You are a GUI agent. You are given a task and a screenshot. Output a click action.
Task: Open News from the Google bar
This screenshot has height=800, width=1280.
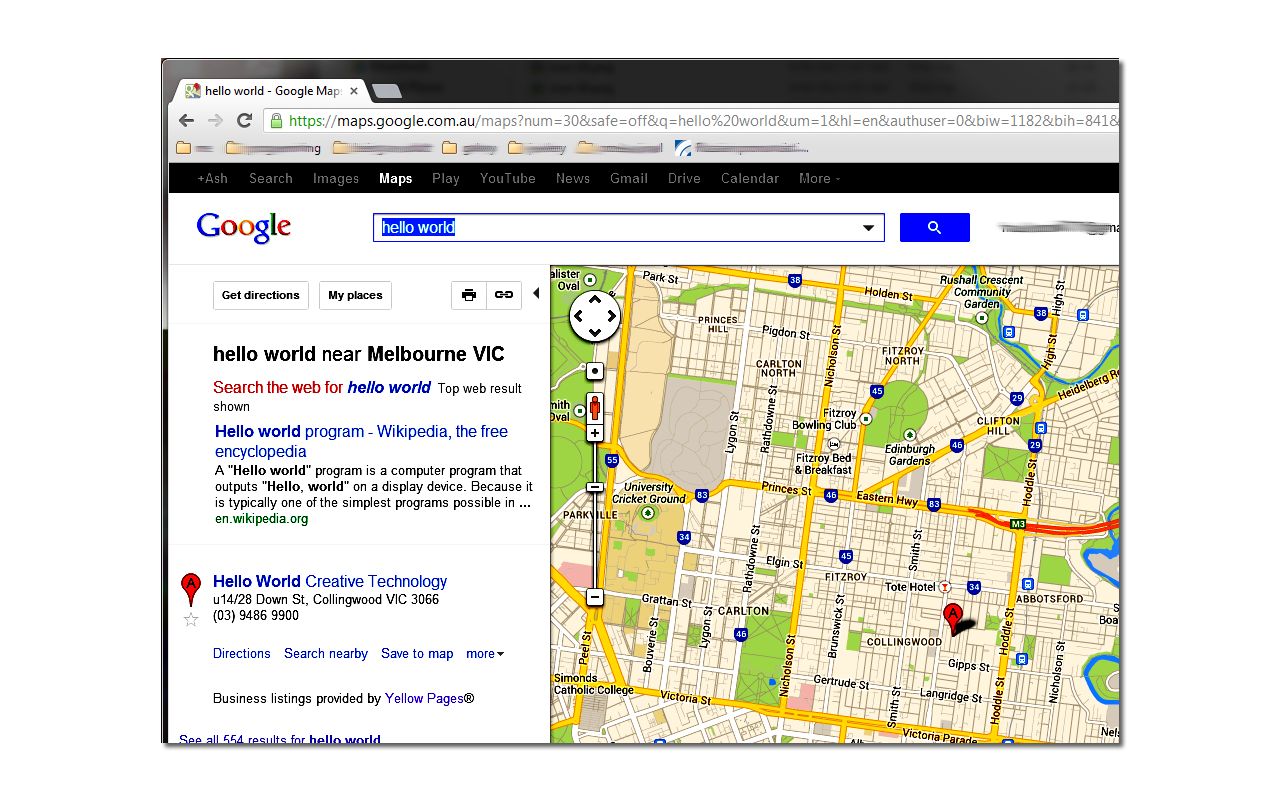tap(573, 178)
